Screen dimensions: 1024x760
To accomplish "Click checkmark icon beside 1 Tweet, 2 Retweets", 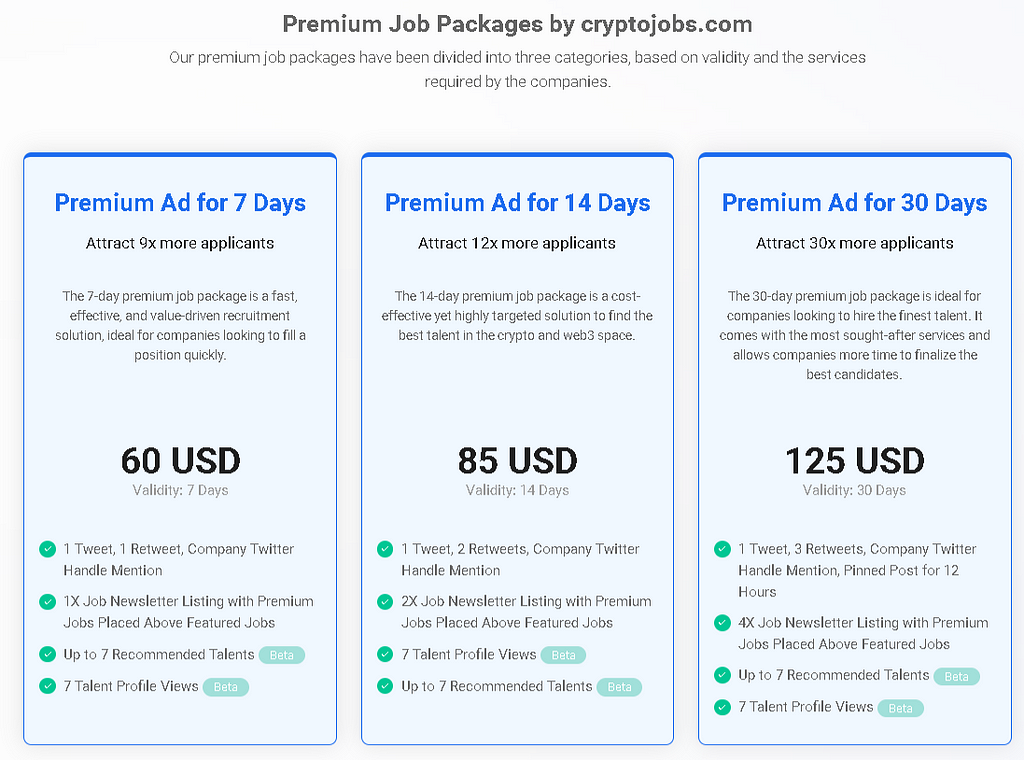I will 385,549.
